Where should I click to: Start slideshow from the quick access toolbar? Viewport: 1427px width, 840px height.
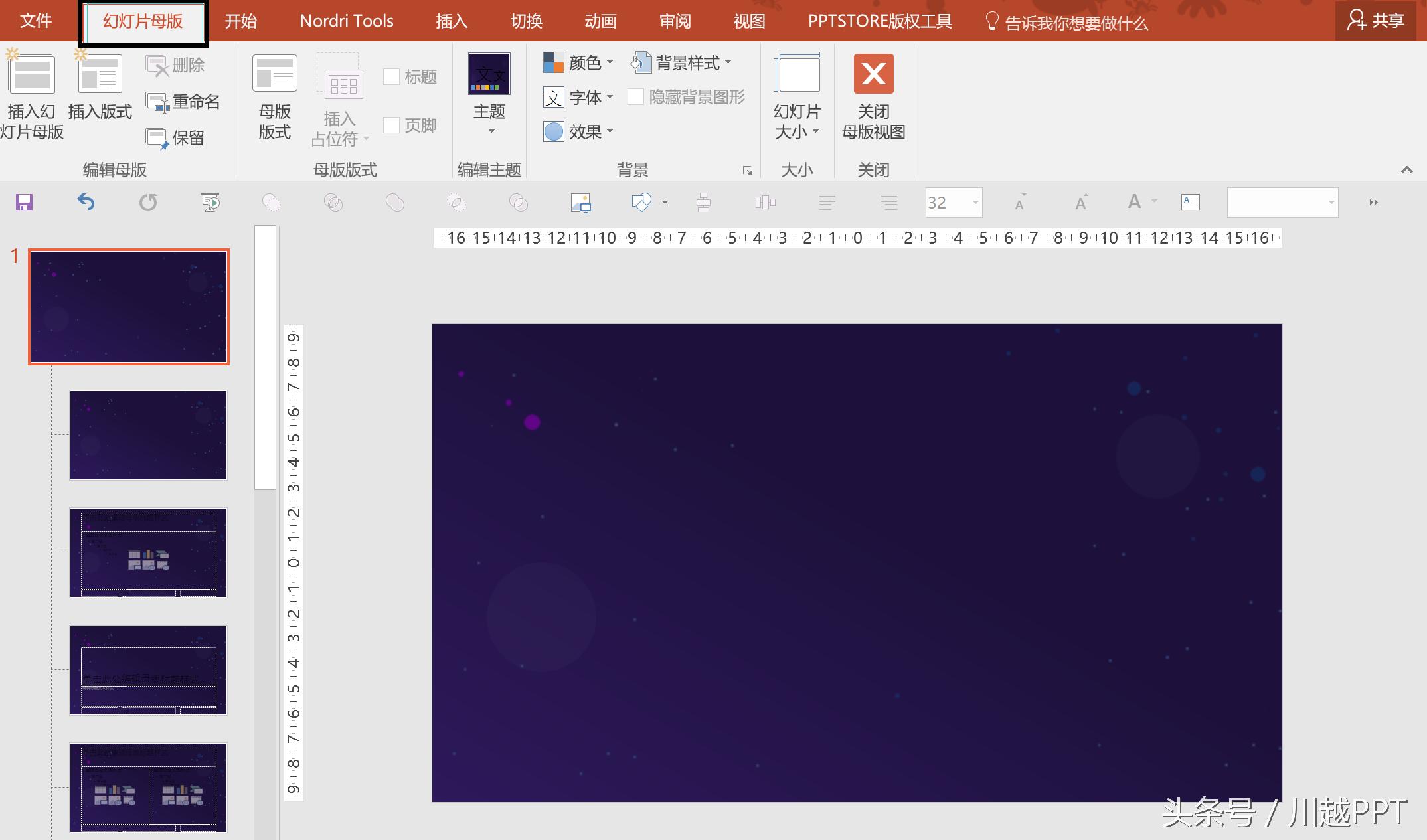coord(210,203)
